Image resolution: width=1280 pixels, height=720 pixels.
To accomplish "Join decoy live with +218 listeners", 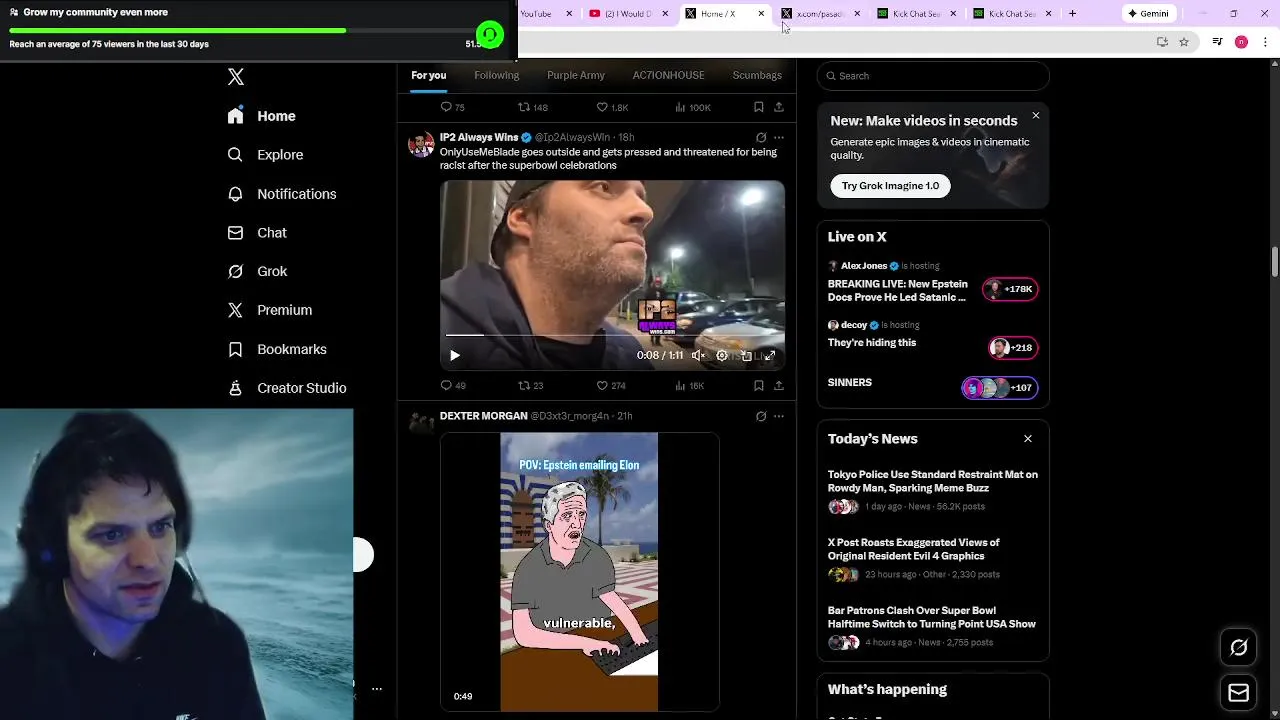I will [1013, 348].
